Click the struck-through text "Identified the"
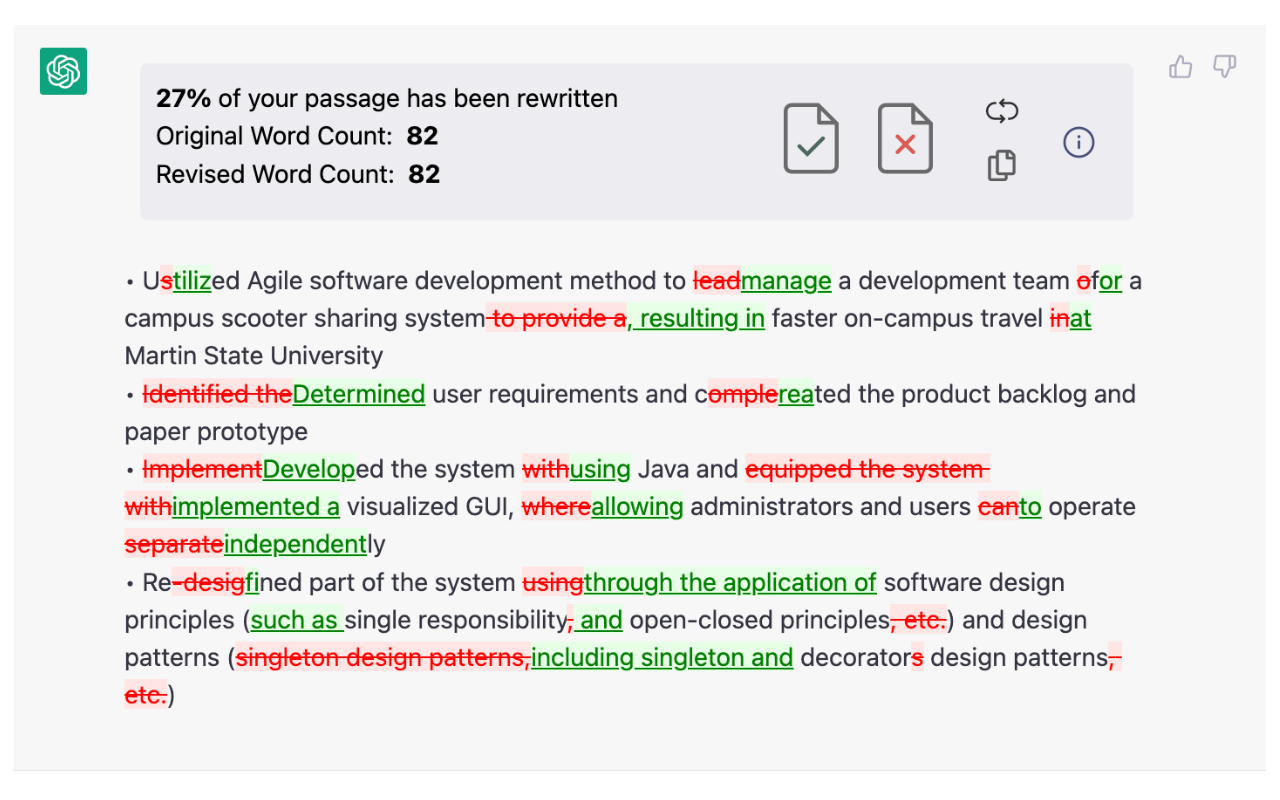Screen dimensions: 1280x800 [x=217, y=394]
